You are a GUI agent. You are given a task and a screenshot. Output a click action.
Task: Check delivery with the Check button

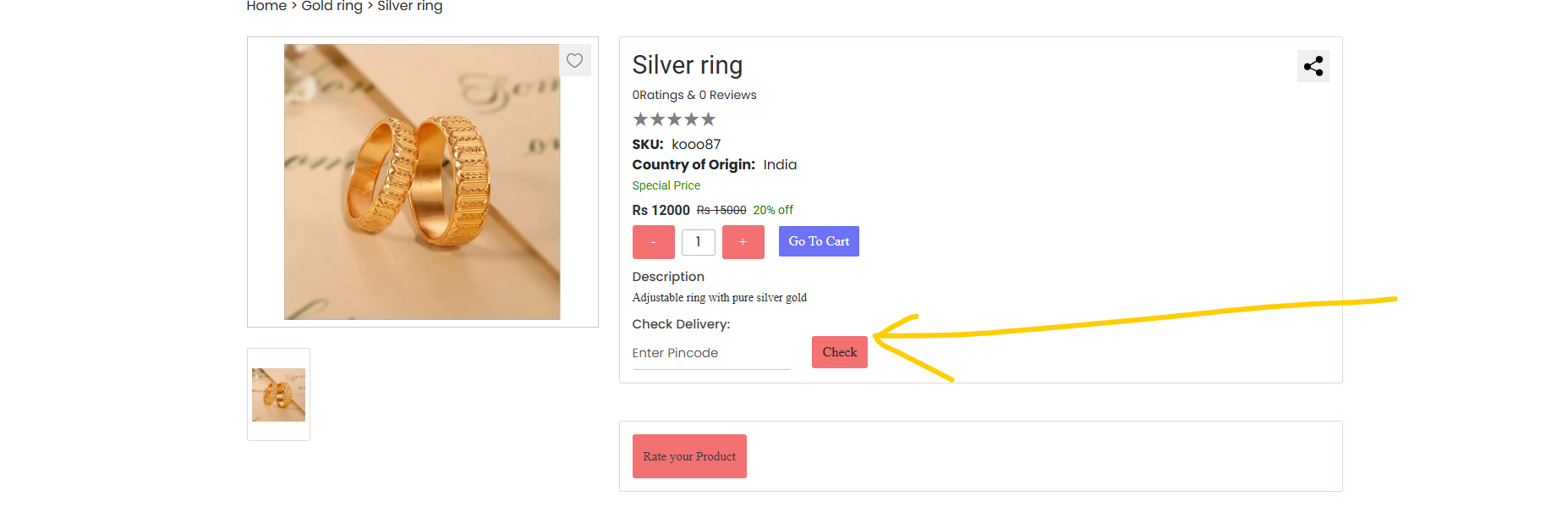[x=840, y=352]
